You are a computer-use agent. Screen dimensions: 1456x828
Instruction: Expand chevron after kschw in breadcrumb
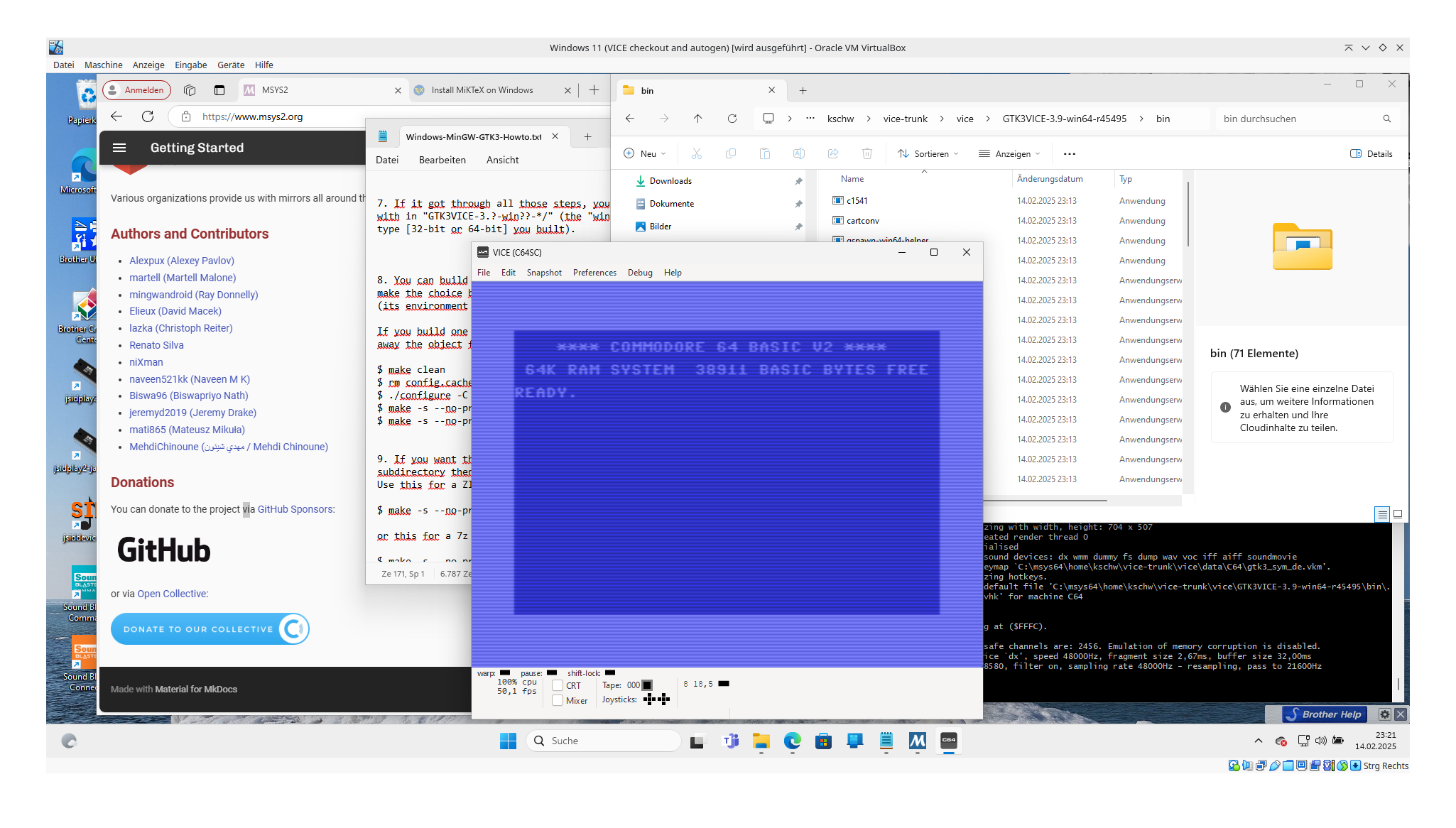[x=869, y=119]
